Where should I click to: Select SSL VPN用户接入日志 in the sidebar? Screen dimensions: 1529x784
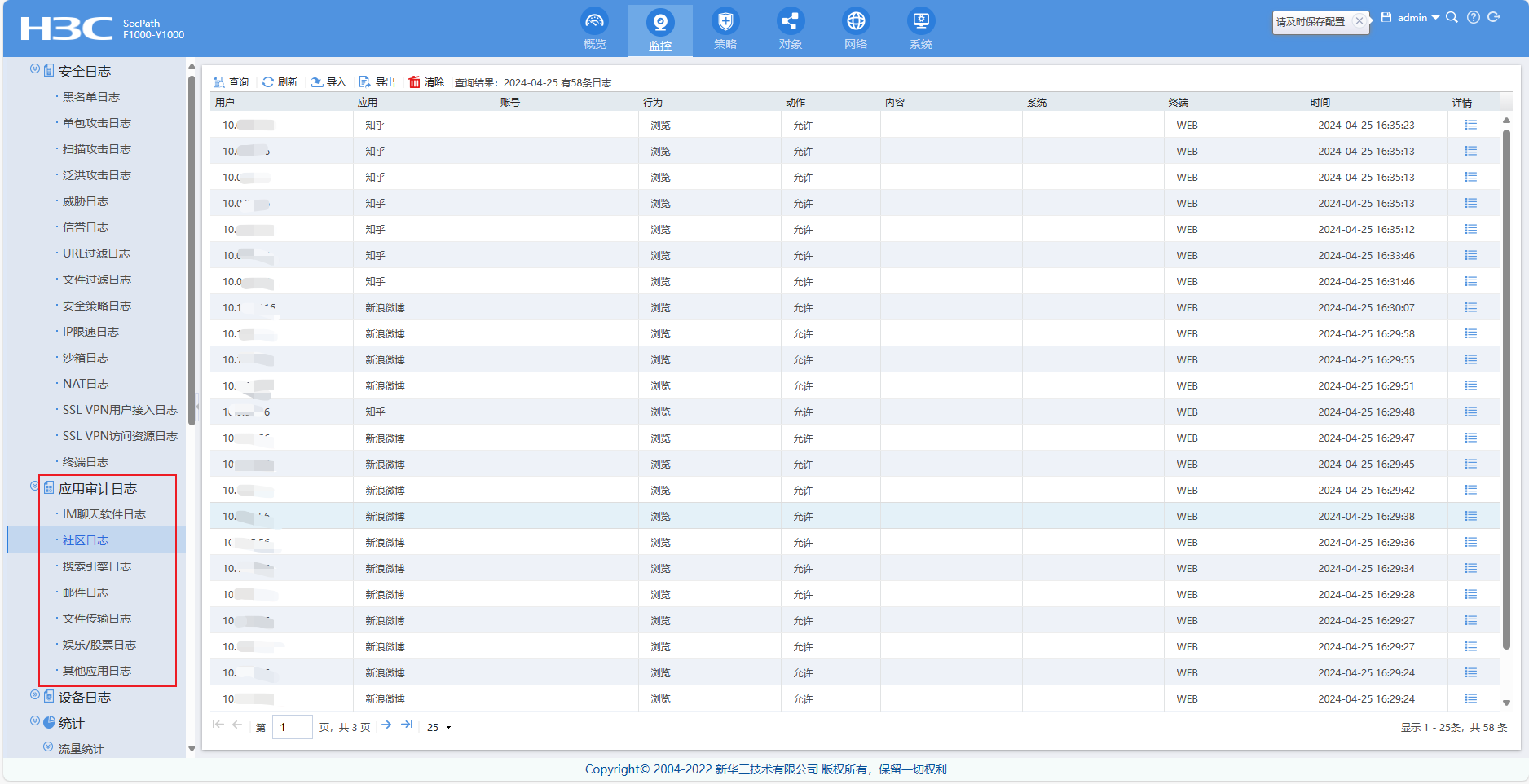[x=120, y=410]
